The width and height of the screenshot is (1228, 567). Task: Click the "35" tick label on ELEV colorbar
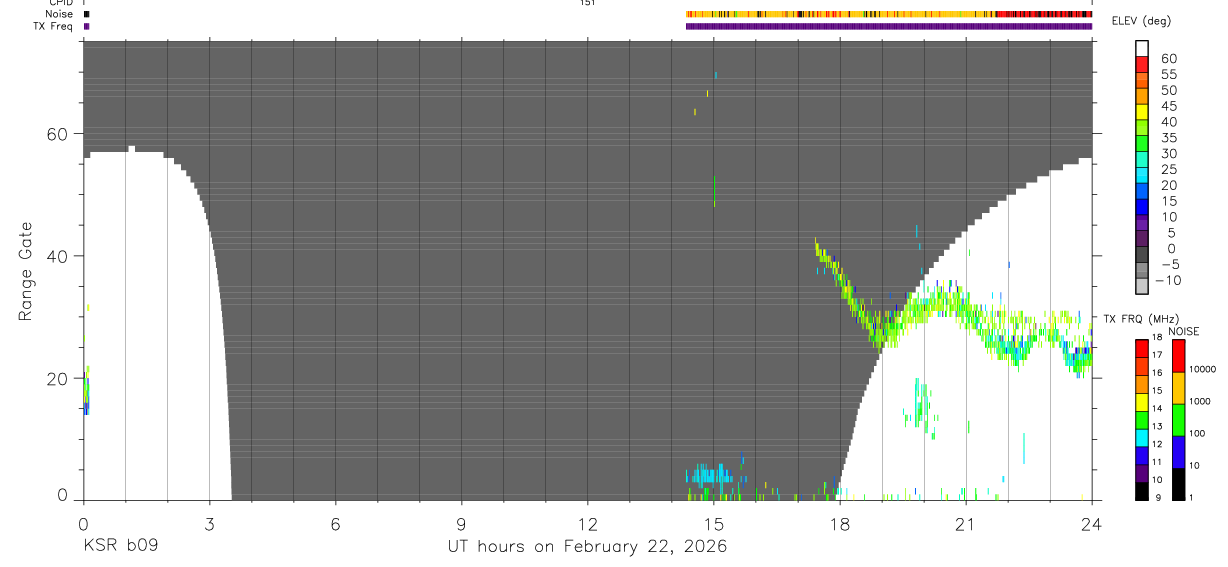1167,138
